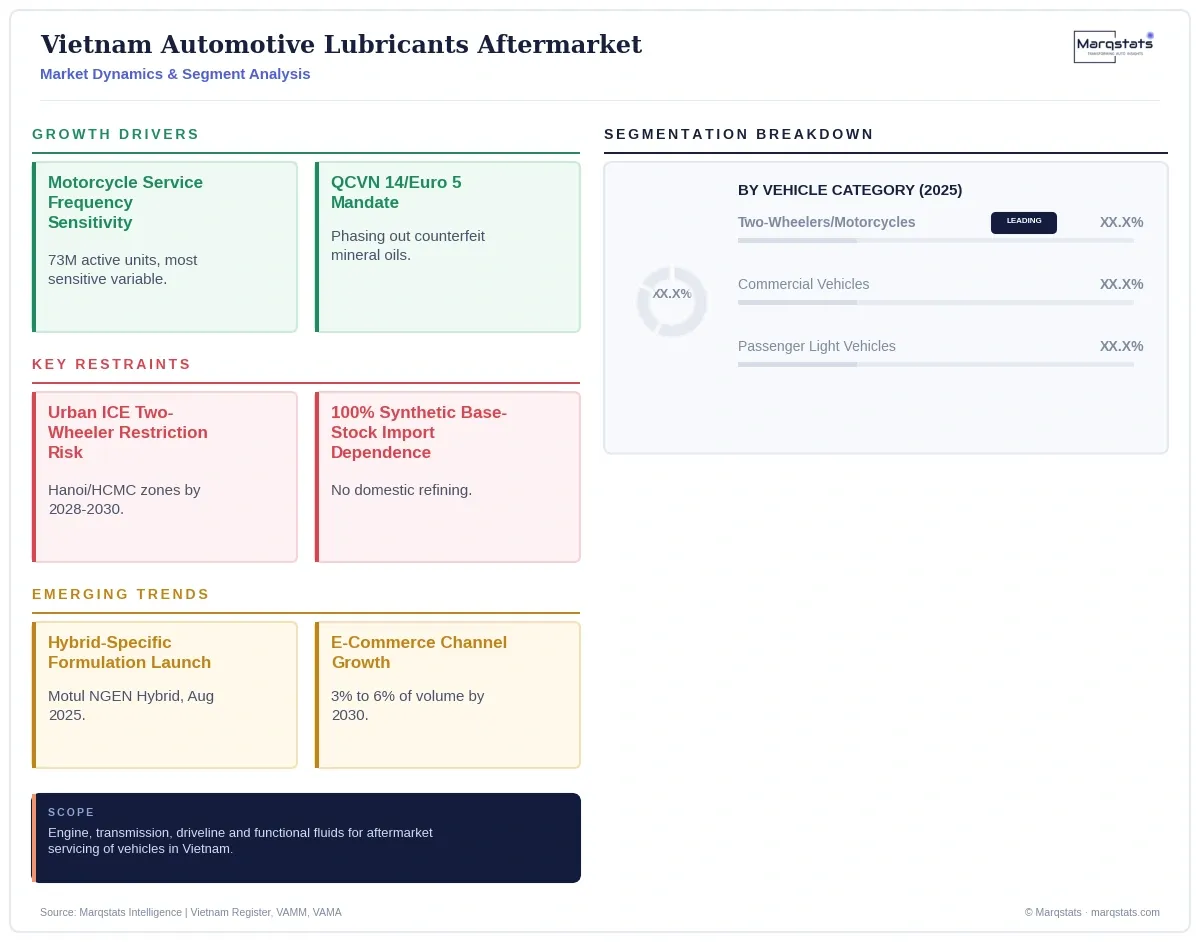Open the QCVN 14/Euro 5 Mandate card
1200x942 pixels.
(x=448, y=247)
